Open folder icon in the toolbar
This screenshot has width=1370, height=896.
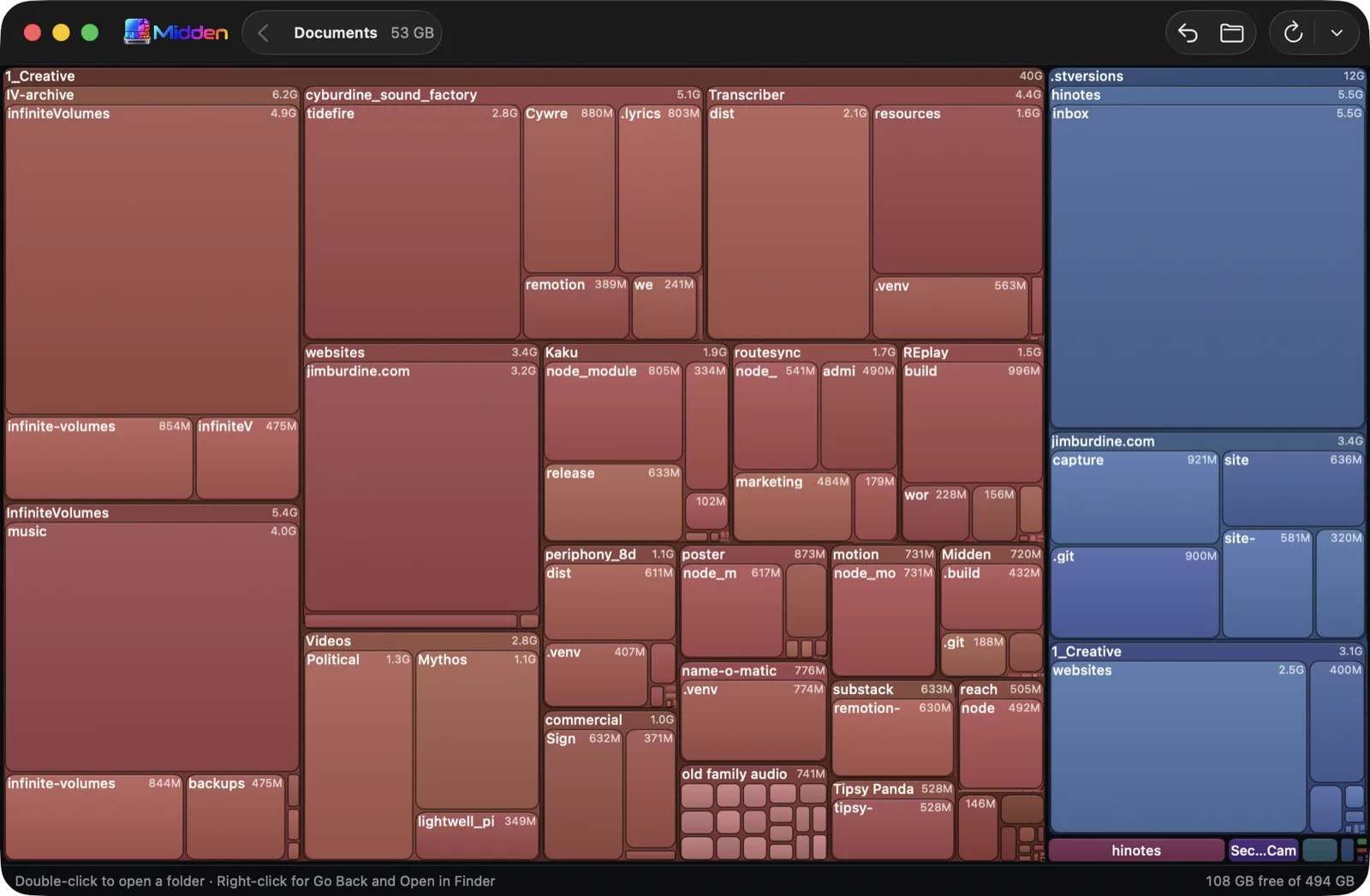[x=1231, y=33]
